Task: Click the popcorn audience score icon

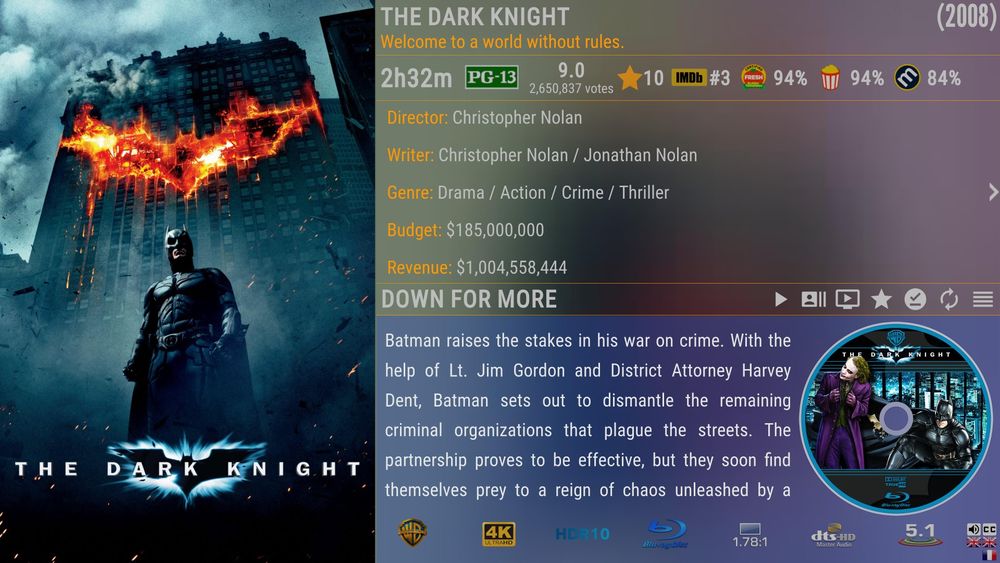Action: coord(830,78)
